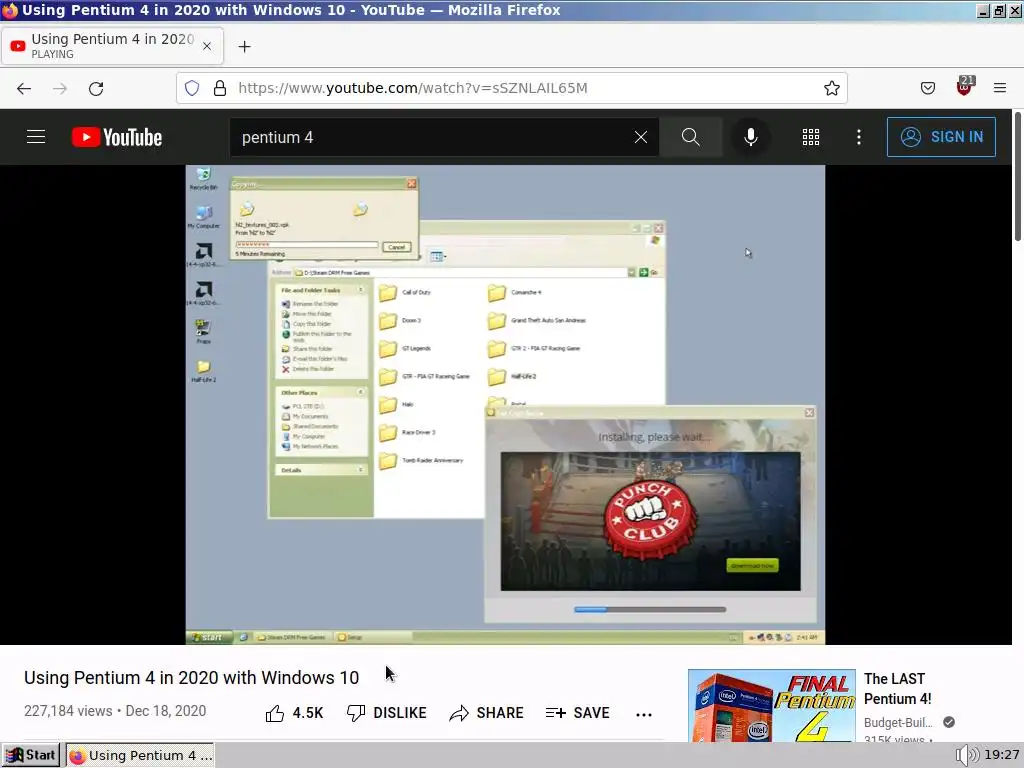This screenshot has width=1024, height=768.
Task: Reload the current page
Action: 96,88
